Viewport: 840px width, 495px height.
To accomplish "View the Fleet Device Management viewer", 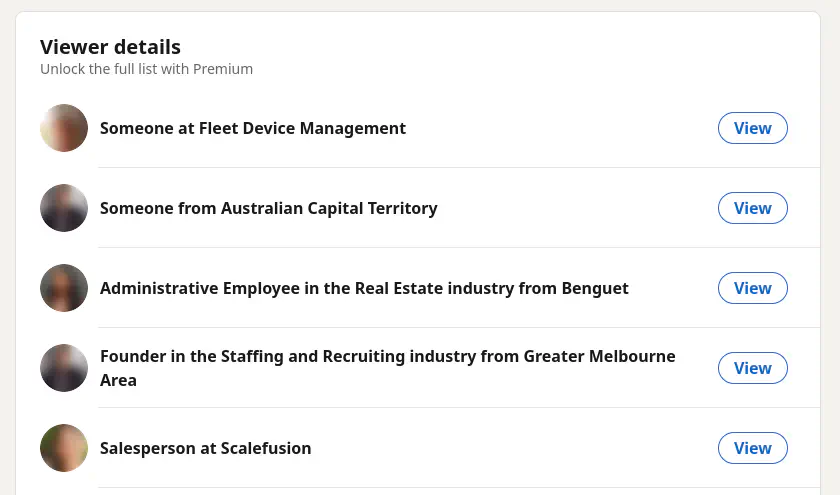I will (752, 128).
